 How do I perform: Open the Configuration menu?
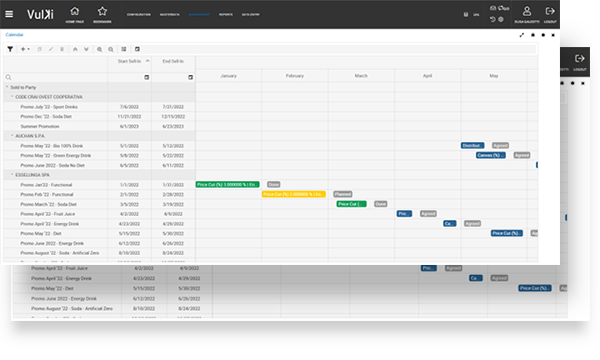[139, 15]
